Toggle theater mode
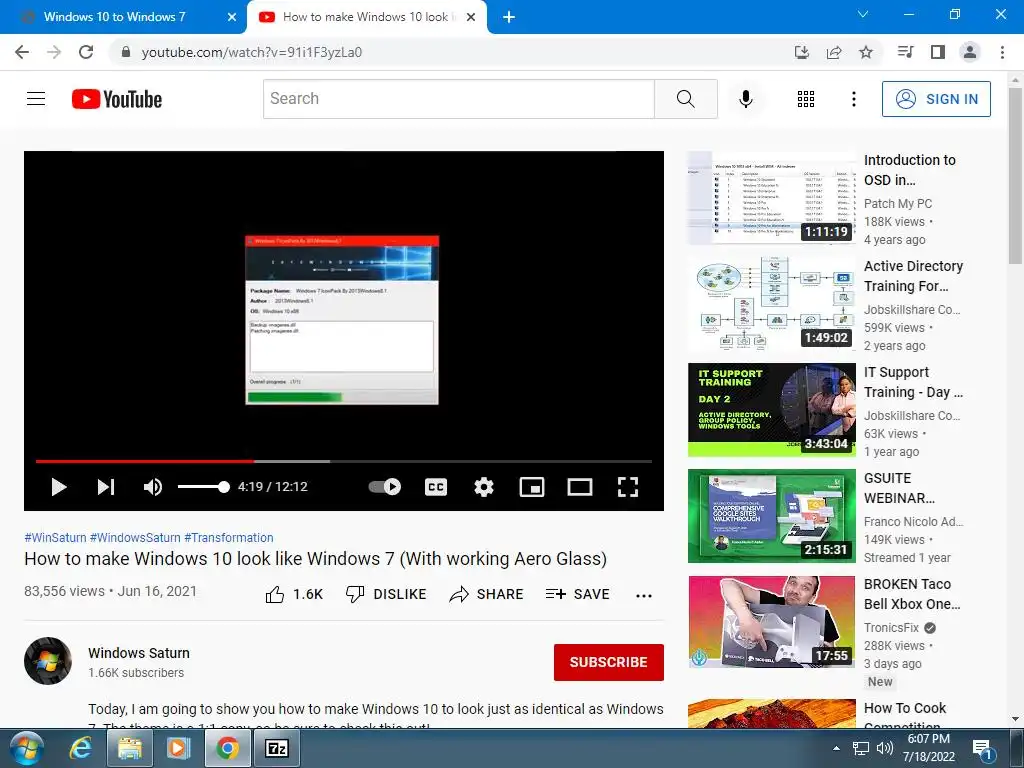Screen dimensions: 1024x768 point(580,487)
